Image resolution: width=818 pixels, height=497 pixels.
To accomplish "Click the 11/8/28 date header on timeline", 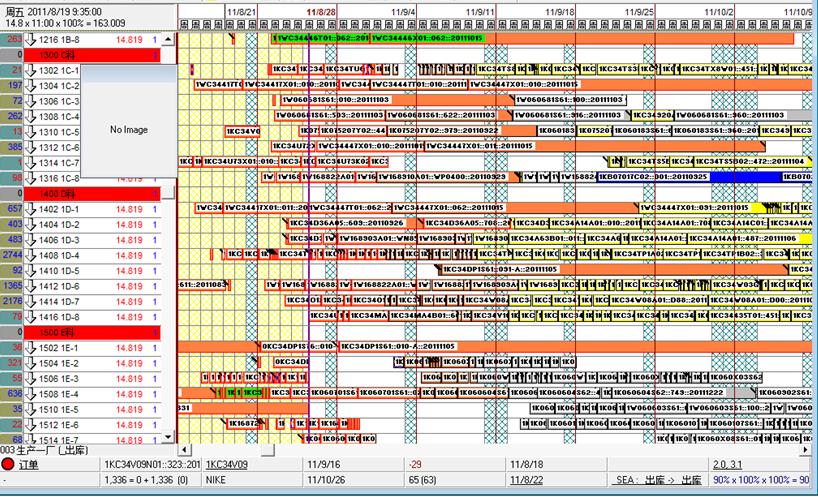I will [321, 11].
